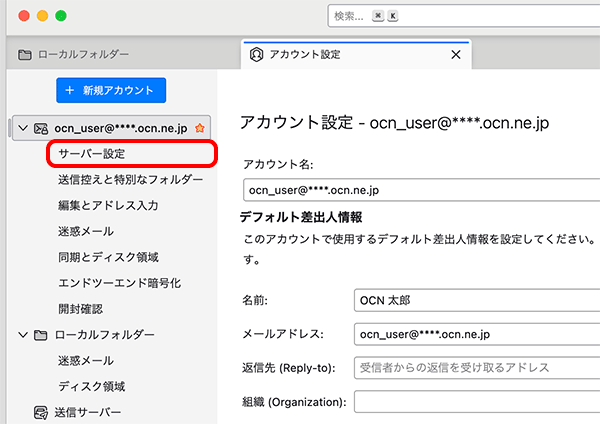600x424 pixels.
Task: Select 同期とディスク領域 under the account
Action: click(x=108, y=258)
